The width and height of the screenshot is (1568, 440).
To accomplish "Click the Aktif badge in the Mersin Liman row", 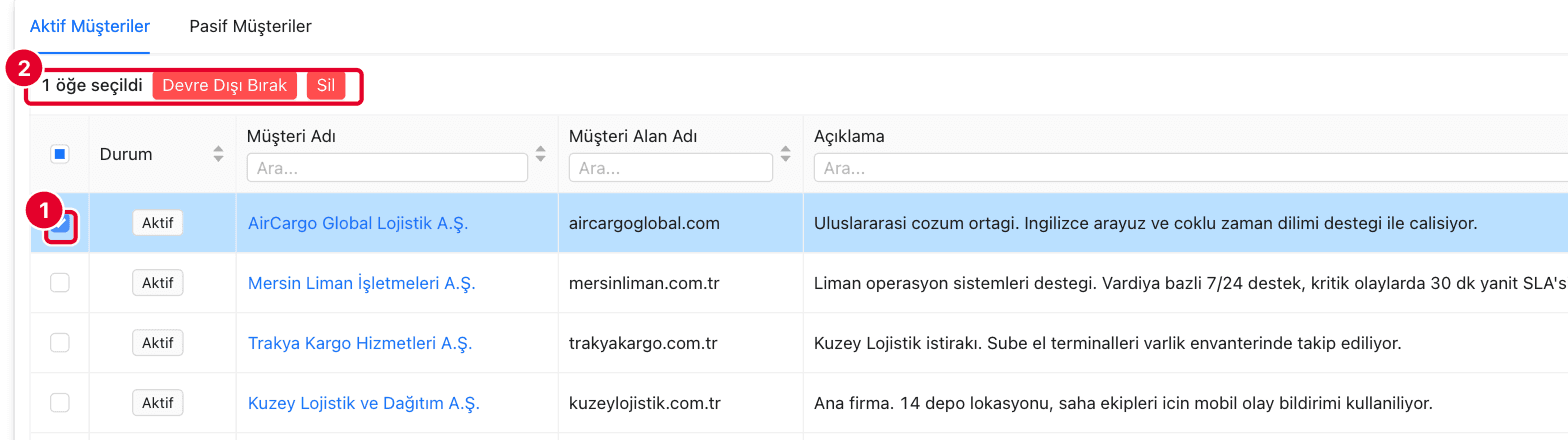I will tap(158, 283).
